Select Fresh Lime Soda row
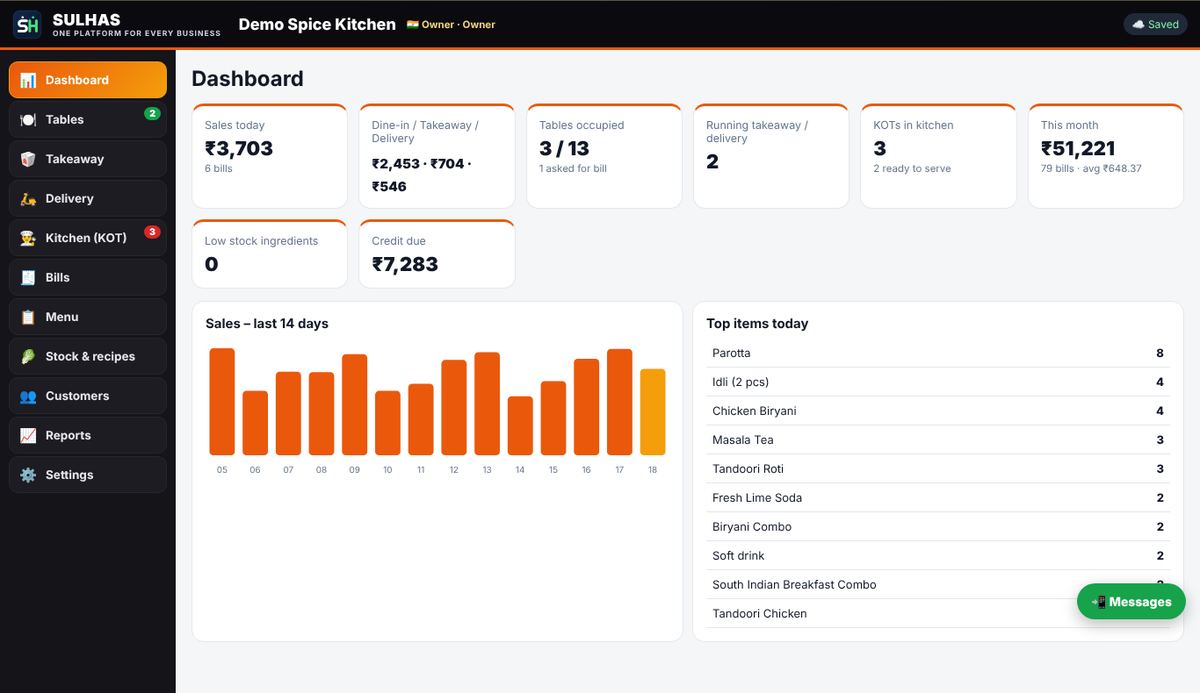1200x693 pixels. click(938, 498)
